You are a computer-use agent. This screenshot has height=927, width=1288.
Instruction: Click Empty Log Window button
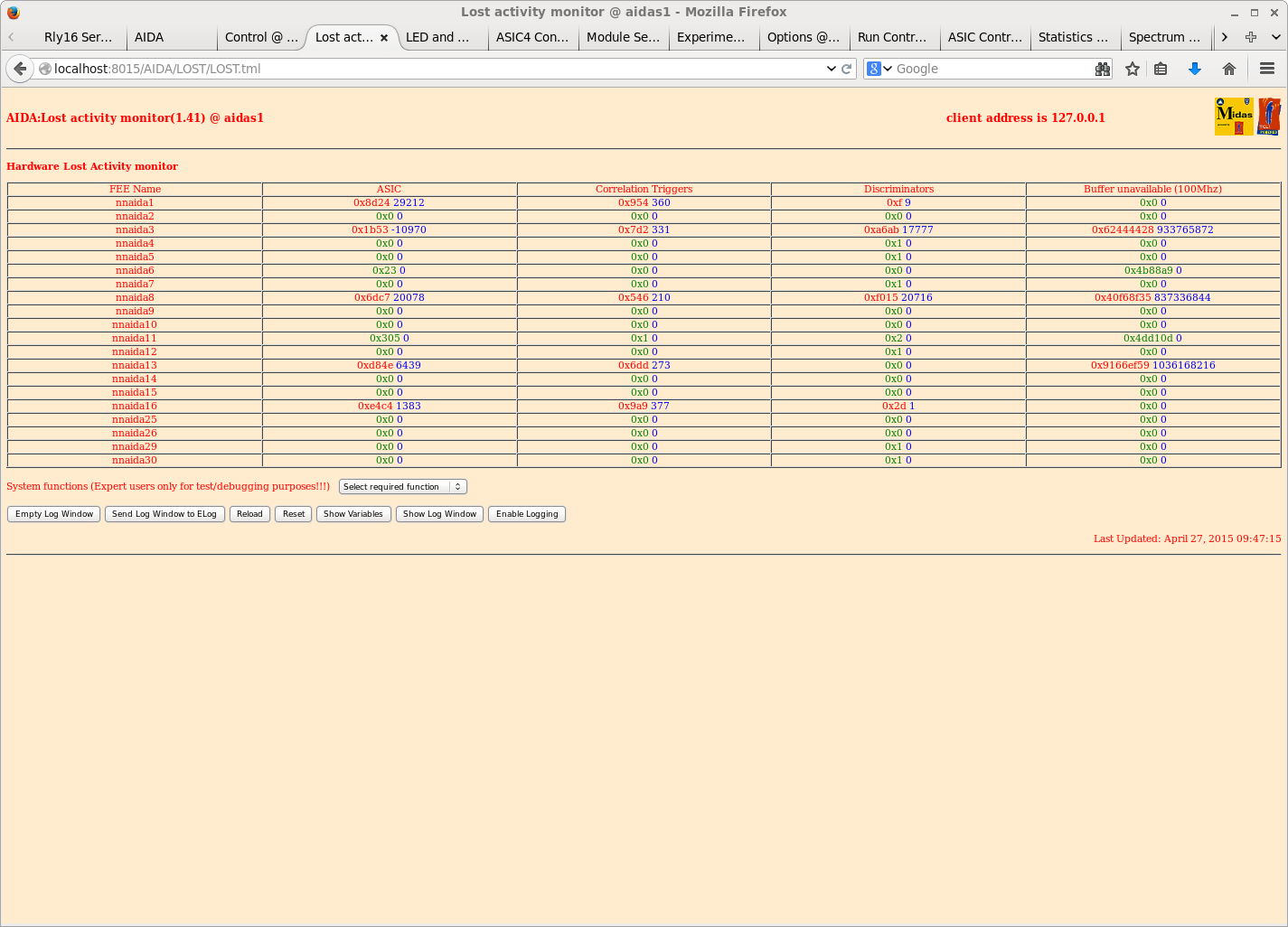click(x=54, y=514)
